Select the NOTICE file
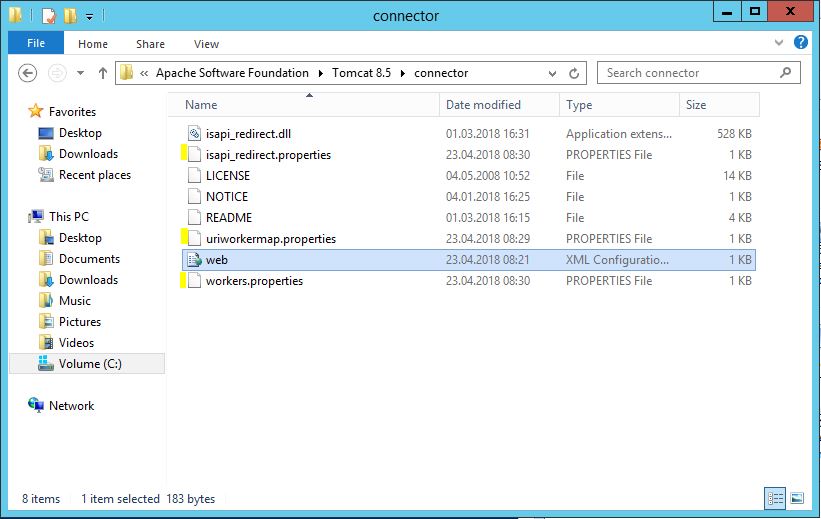Image resolution: width=821 pixels, height=519 pixels. tap(227, 197)
